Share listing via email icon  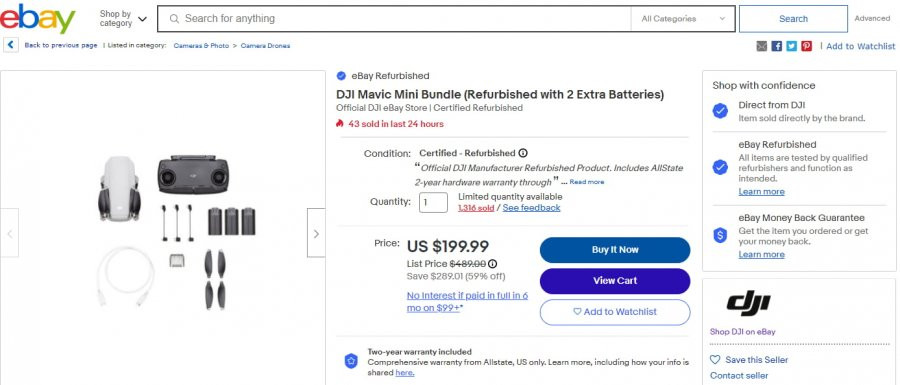click(762, 46)
